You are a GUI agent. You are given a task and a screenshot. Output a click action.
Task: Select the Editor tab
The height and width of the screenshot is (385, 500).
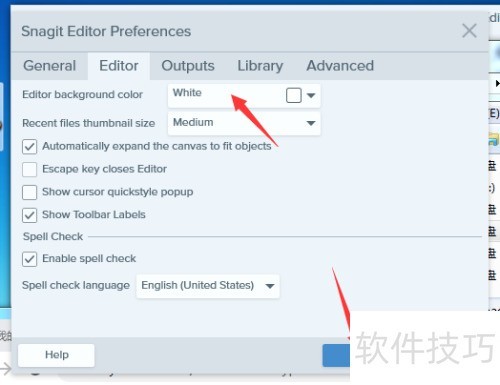(119, 66)
